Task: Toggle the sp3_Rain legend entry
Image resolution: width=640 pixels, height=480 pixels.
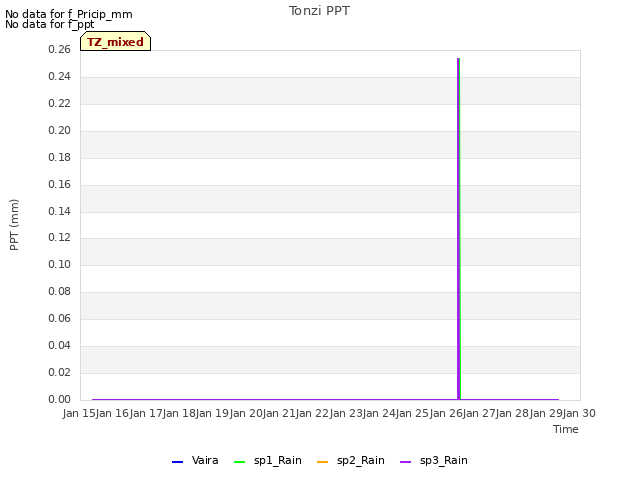Action: (433, 460)
